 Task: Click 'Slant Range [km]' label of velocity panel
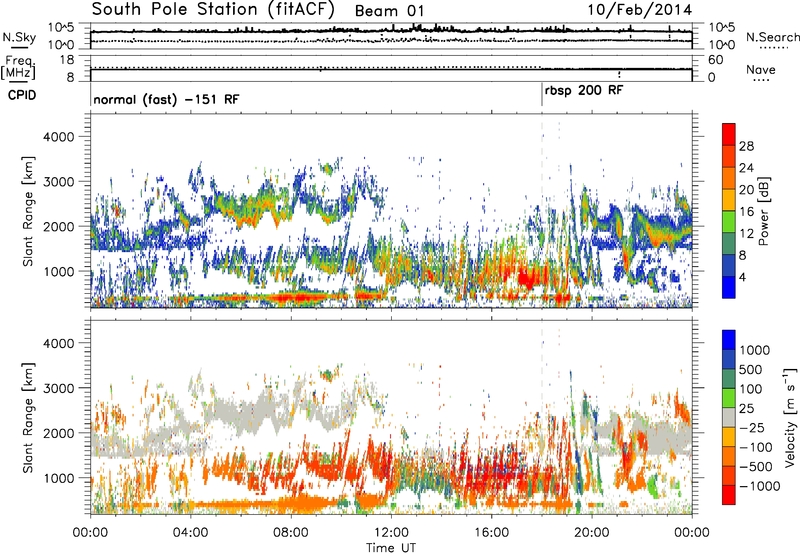pos(28,417)
